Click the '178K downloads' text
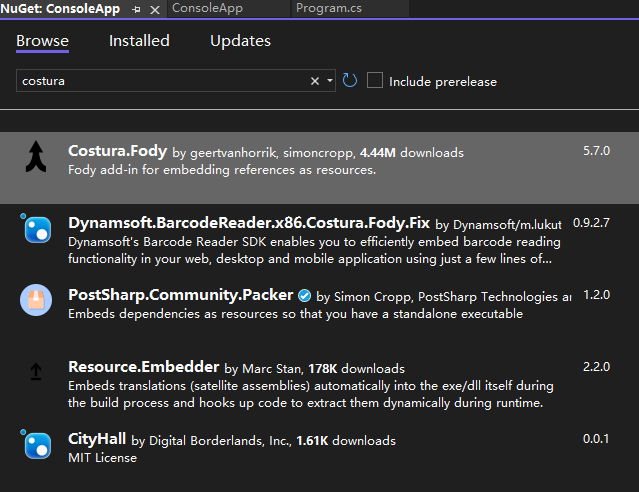 tap(356, 369)
